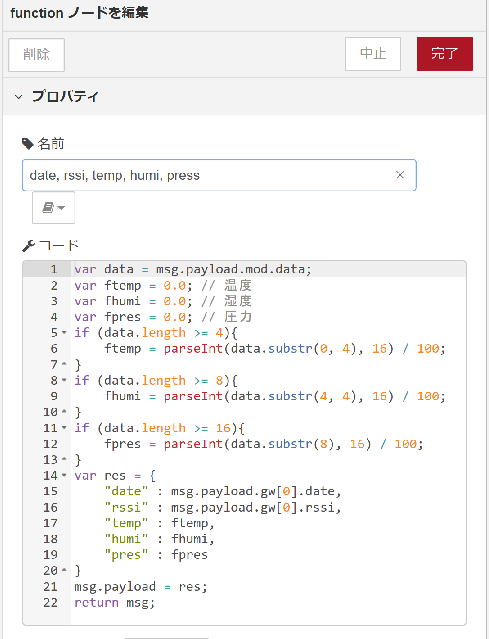Clear the name field with the X icon
489x639 pixels.
[400, 175]
